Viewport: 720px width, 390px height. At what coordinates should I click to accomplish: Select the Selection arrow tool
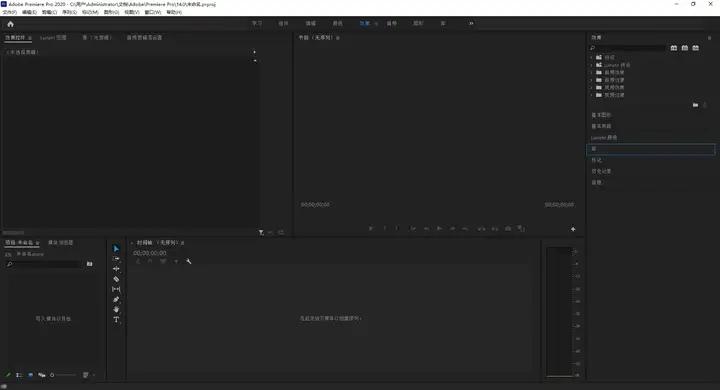tap(116, 249)
